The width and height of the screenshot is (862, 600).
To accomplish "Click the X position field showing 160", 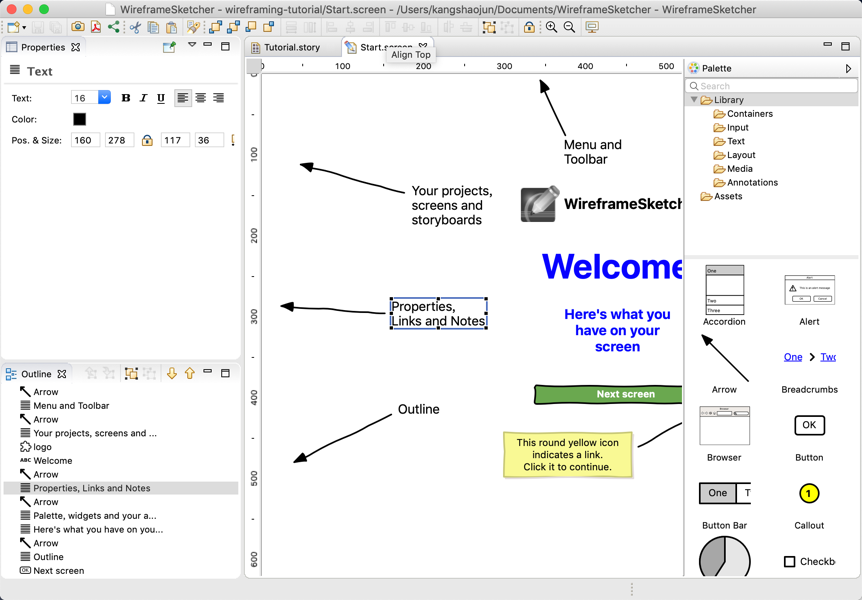I will coord(85,140).
